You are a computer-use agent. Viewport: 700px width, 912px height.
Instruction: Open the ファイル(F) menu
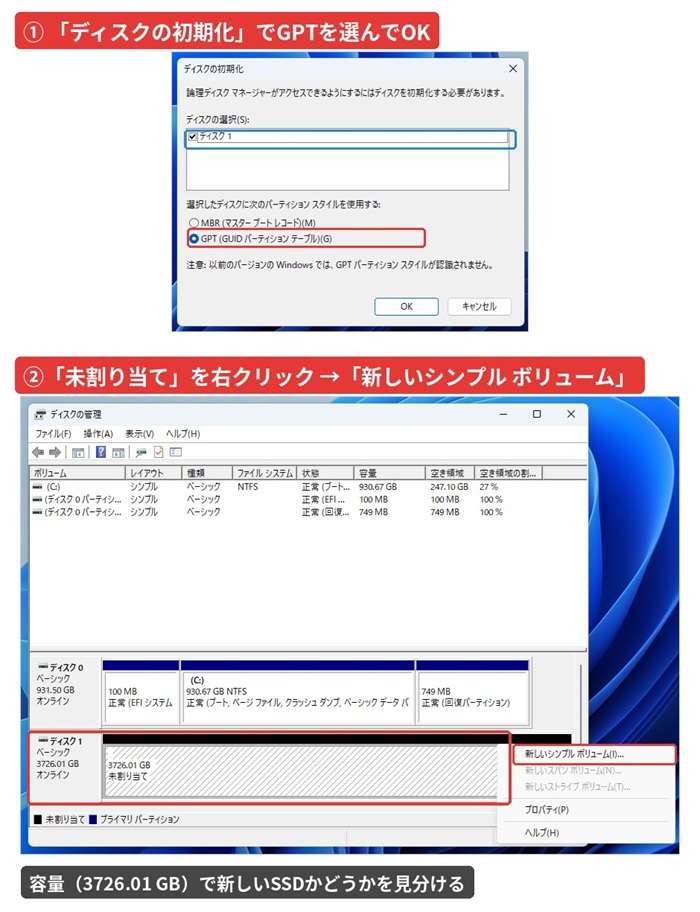pos(53,434)
